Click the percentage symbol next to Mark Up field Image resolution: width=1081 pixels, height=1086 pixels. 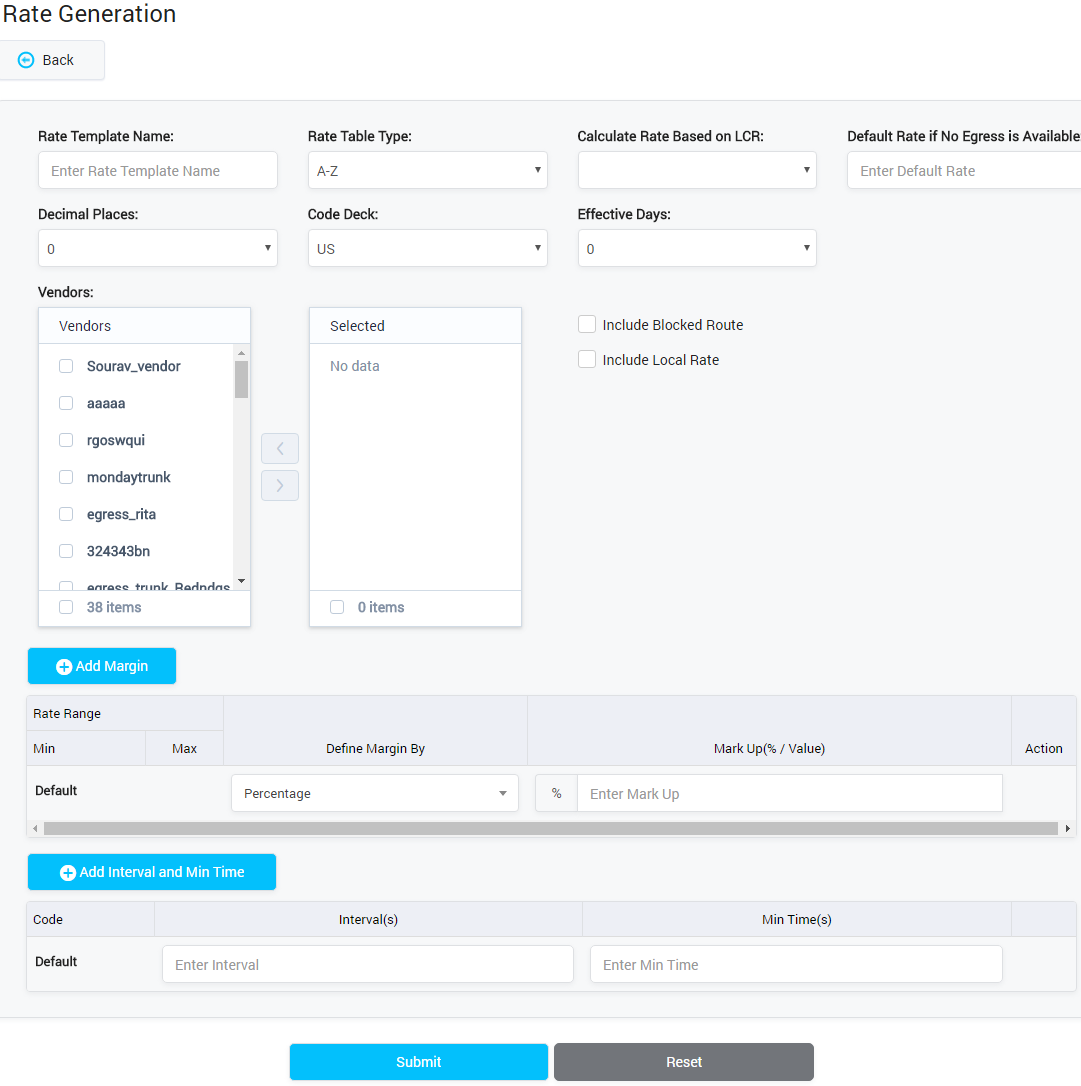556,792
